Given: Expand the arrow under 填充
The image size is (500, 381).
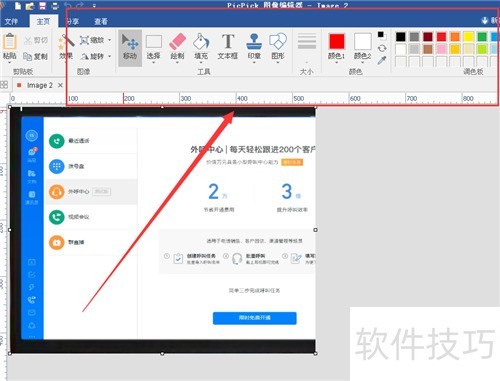Looking at the screenshot, I should (201, 63).
